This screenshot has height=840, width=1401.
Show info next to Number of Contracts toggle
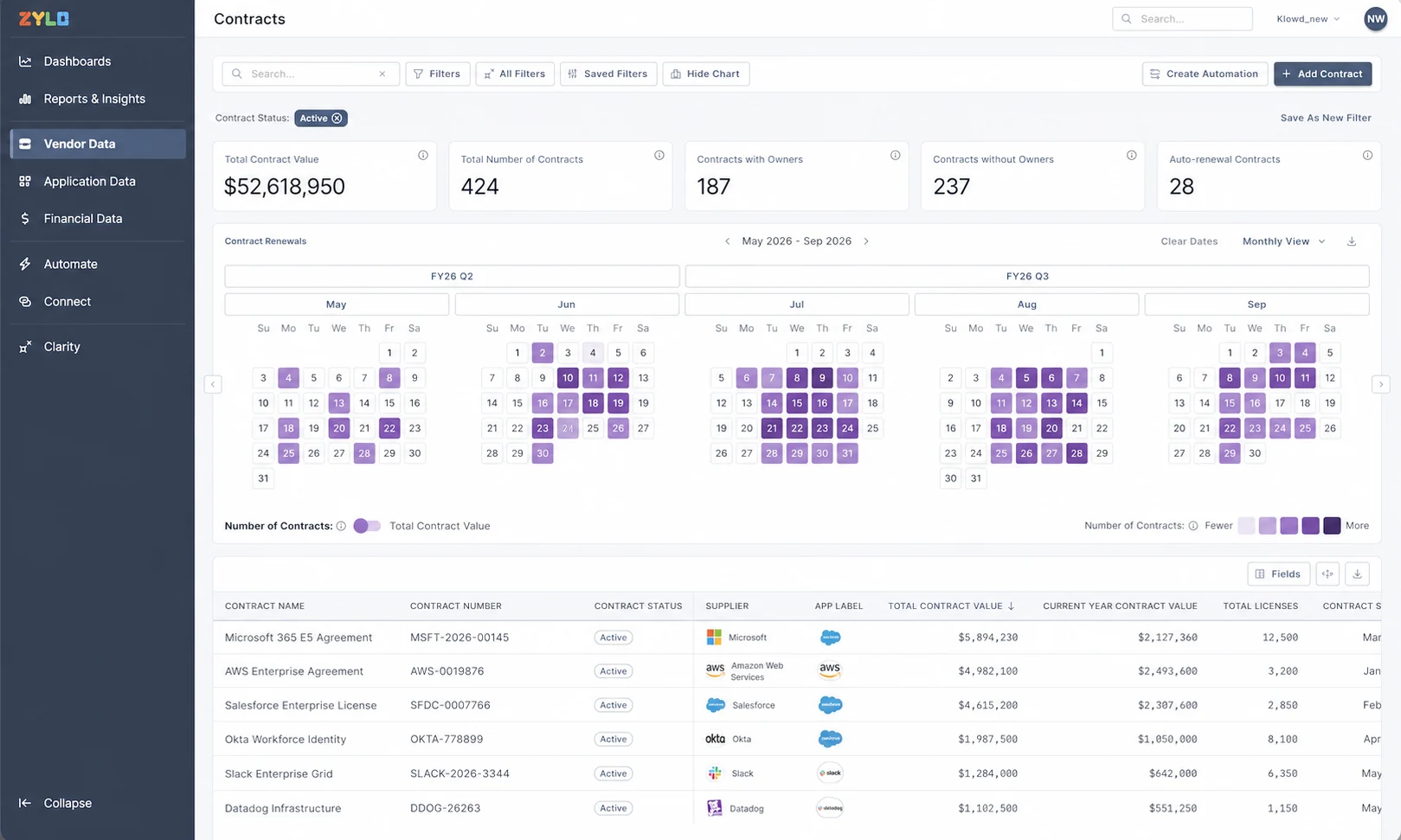(341, 526)
